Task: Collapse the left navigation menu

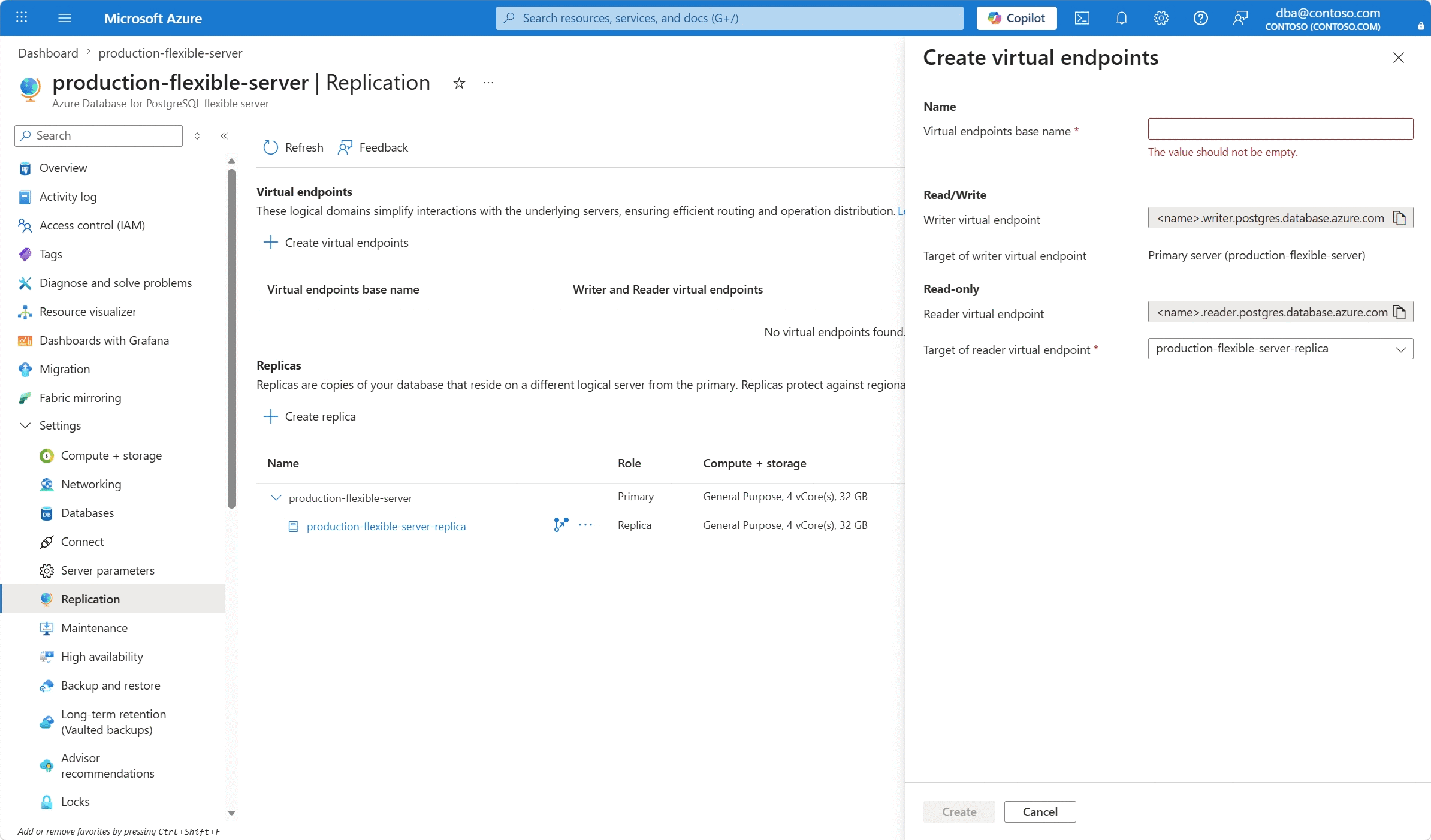Action: click(224, 136)
